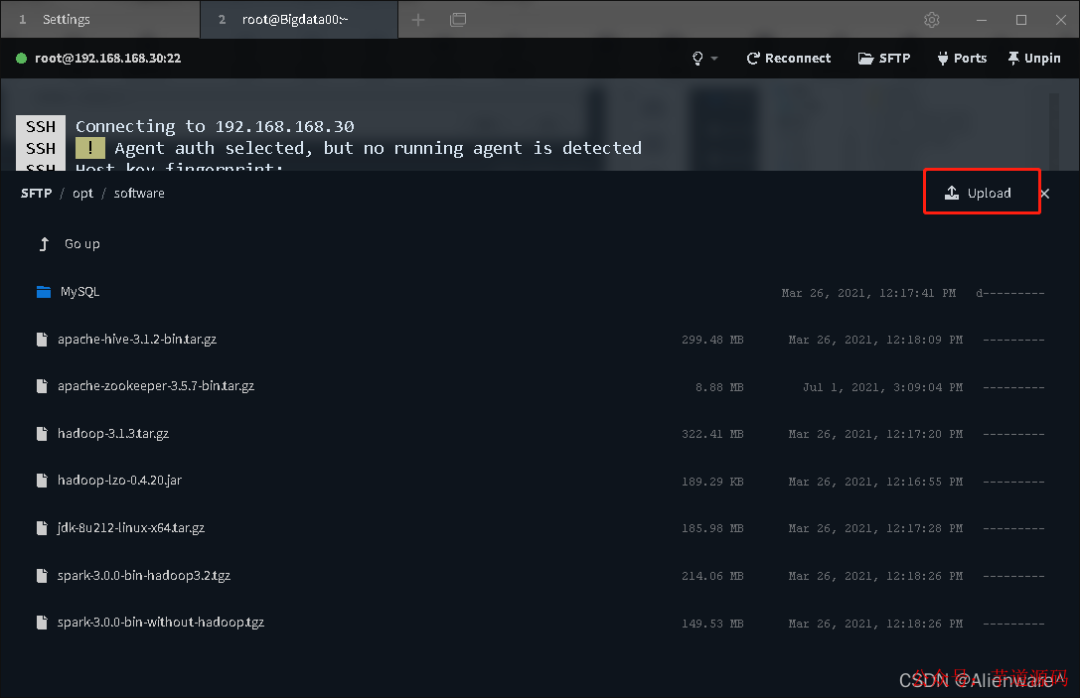Click the 189.29 KB size value
The width and height of the screenshot is (1080, 698).
(x=712, y=482)
